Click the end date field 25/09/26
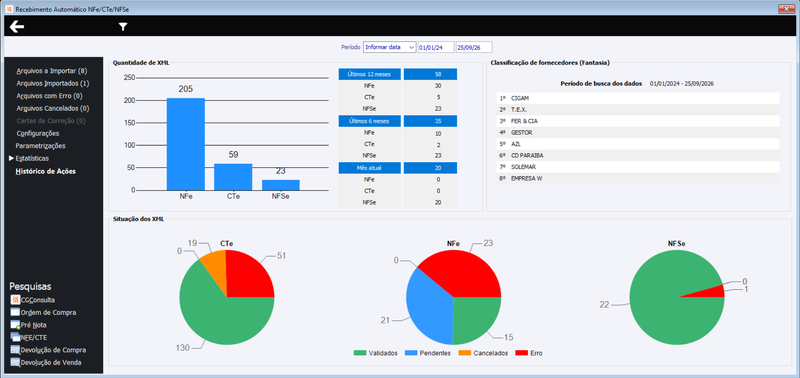This screenshot has width=800, height=378. (x=474, y=47)
